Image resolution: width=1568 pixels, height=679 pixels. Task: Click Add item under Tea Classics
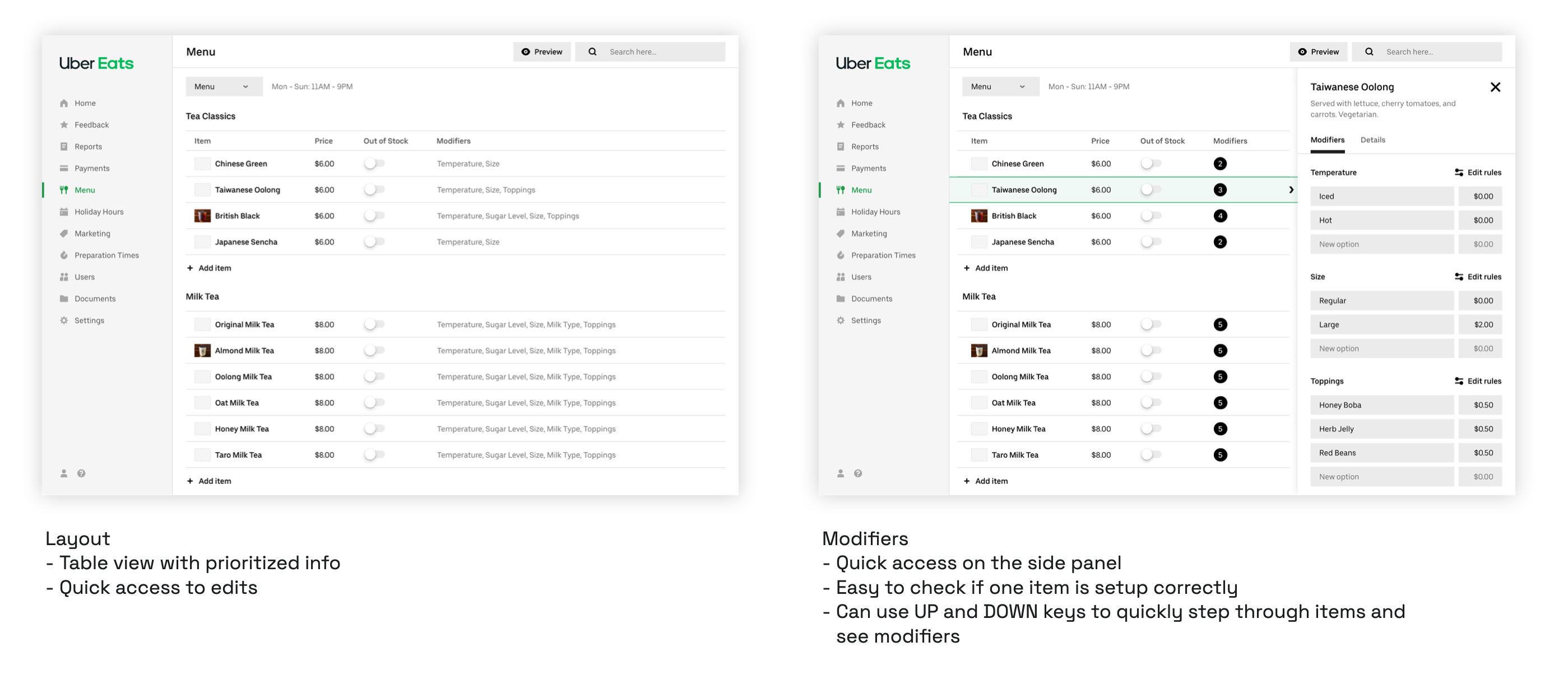click(x=210, y=268)
